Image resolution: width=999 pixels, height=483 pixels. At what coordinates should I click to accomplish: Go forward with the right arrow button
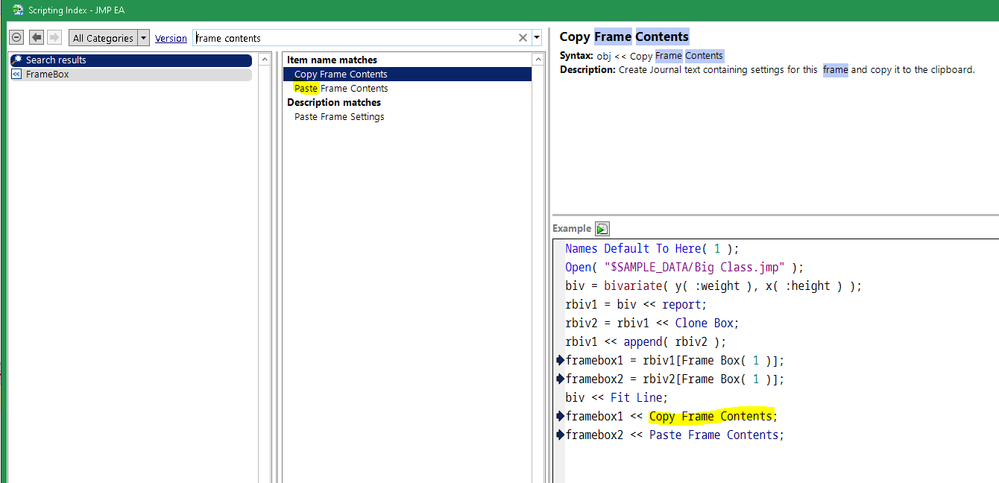coord(55,38)
